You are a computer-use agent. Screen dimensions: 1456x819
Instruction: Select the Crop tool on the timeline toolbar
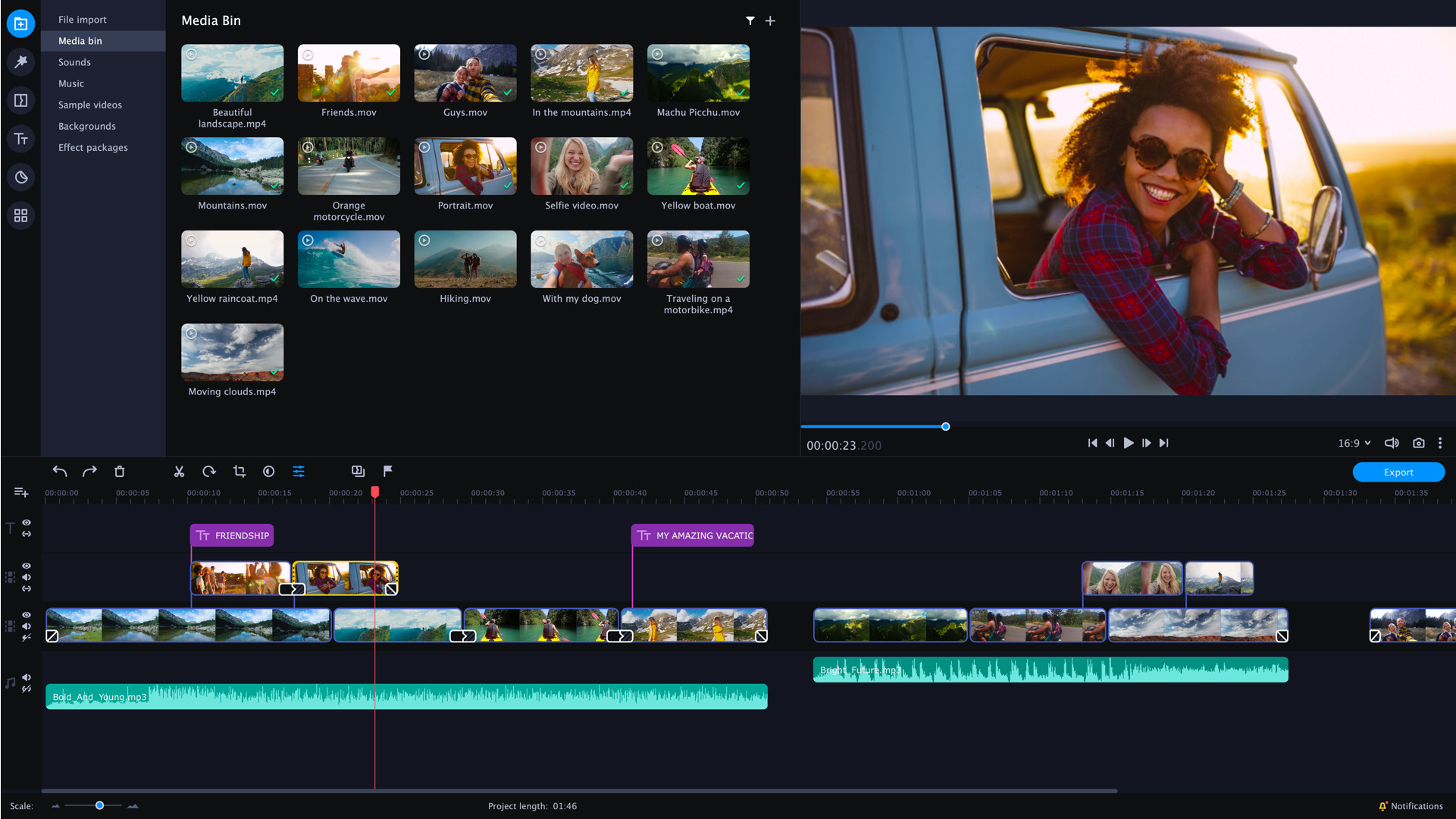coord(239,471)
